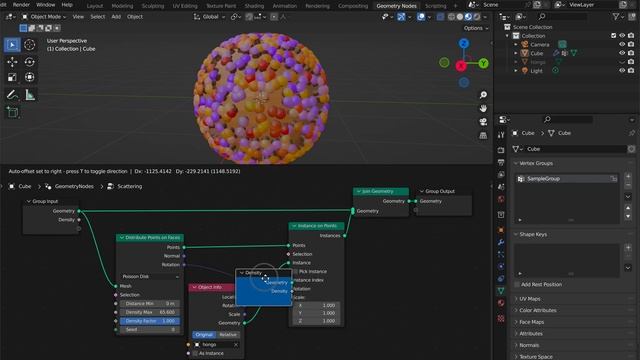Select the Annotate pencil tool
Screen dimensions: 640x360
point(12,95)
